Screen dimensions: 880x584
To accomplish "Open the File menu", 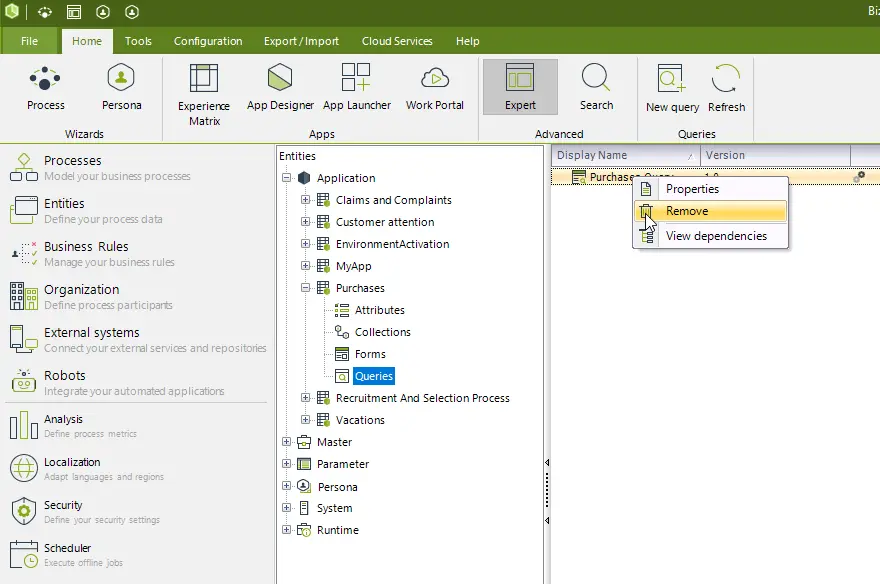I will (29, 41).
